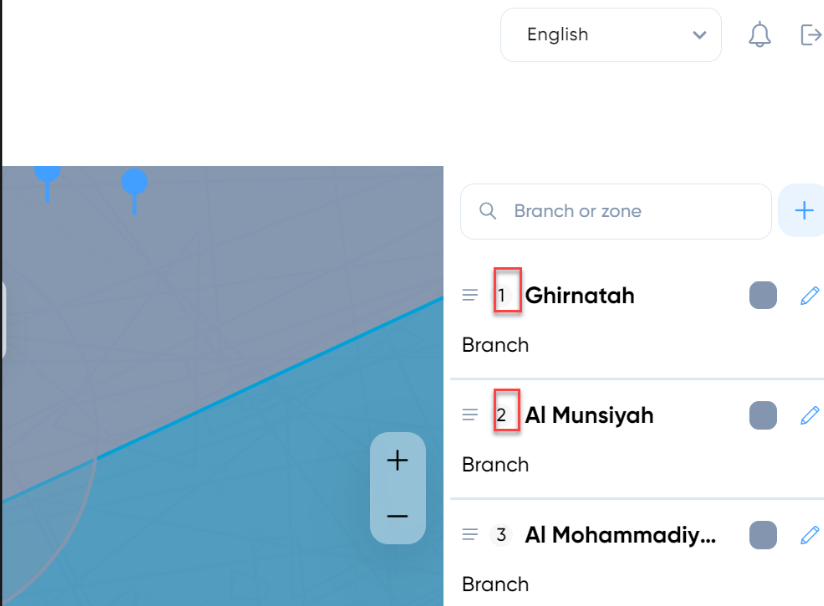This screenshot has width=824, height=606.
Task: Click the search magnifier icon
Action: pyautogui.click(x=487, y=211)
